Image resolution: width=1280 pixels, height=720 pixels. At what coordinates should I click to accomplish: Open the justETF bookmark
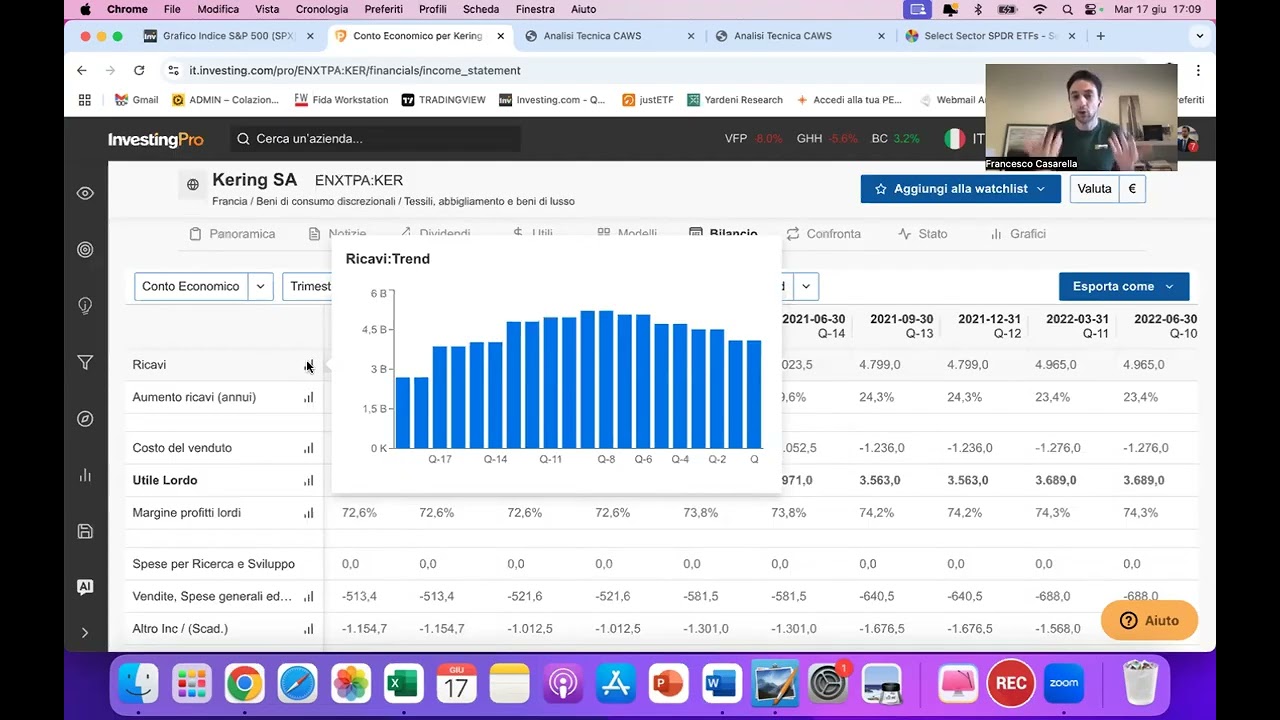(x=647, y=100)
